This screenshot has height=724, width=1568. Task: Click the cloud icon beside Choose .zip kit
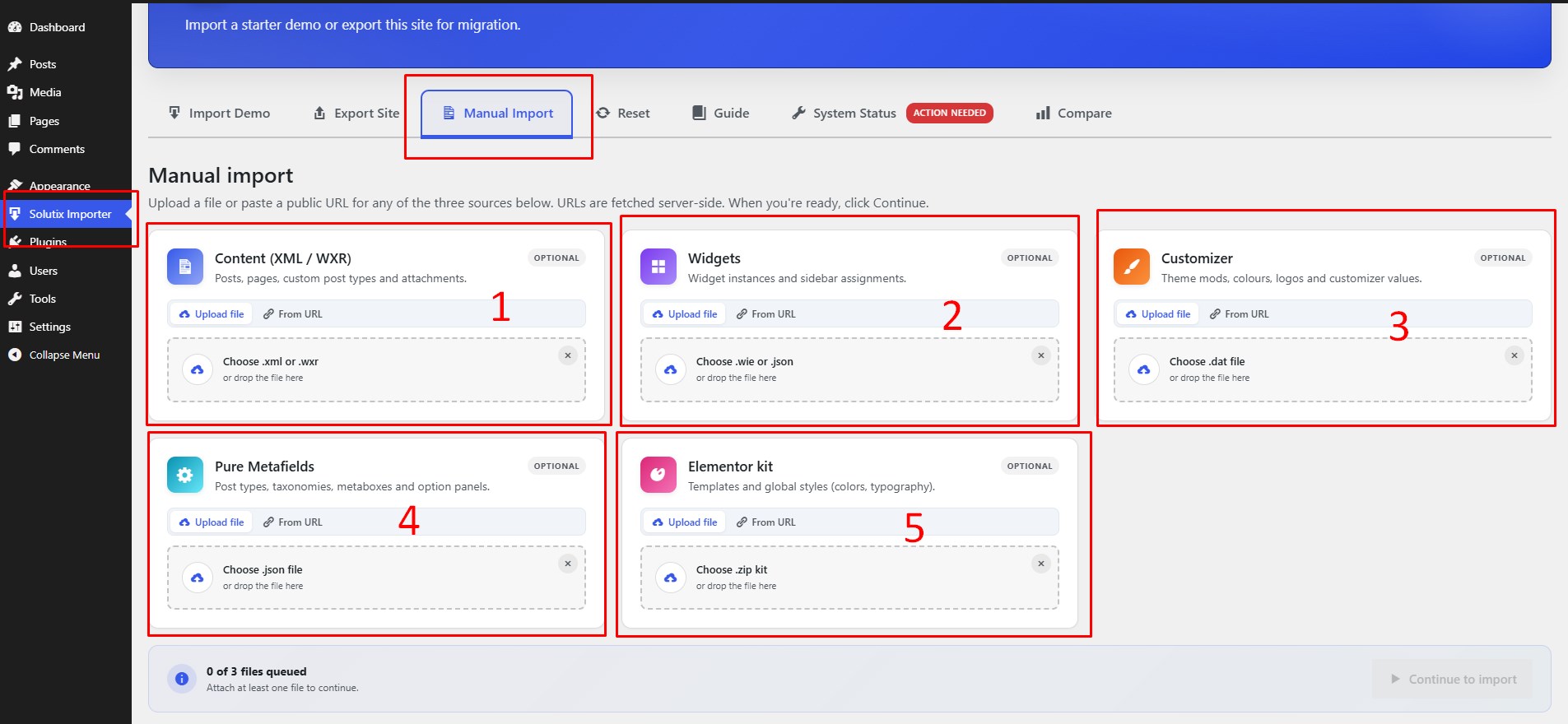point(671,578)
